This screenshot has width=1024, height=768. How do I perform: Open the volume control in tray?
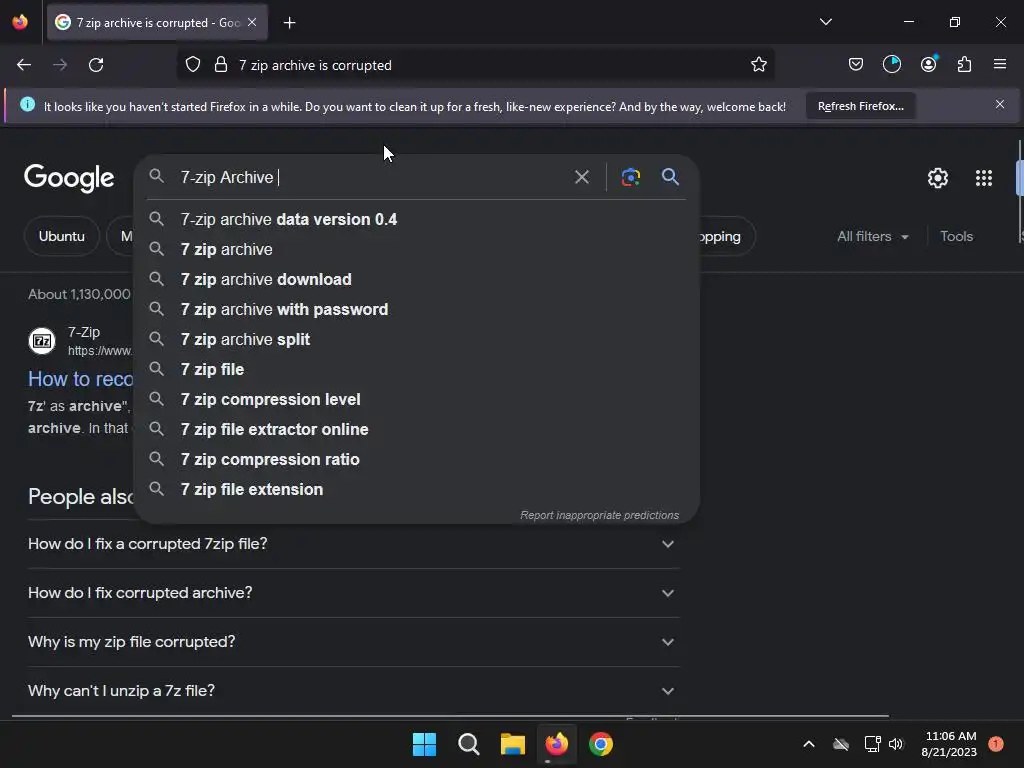896,744
